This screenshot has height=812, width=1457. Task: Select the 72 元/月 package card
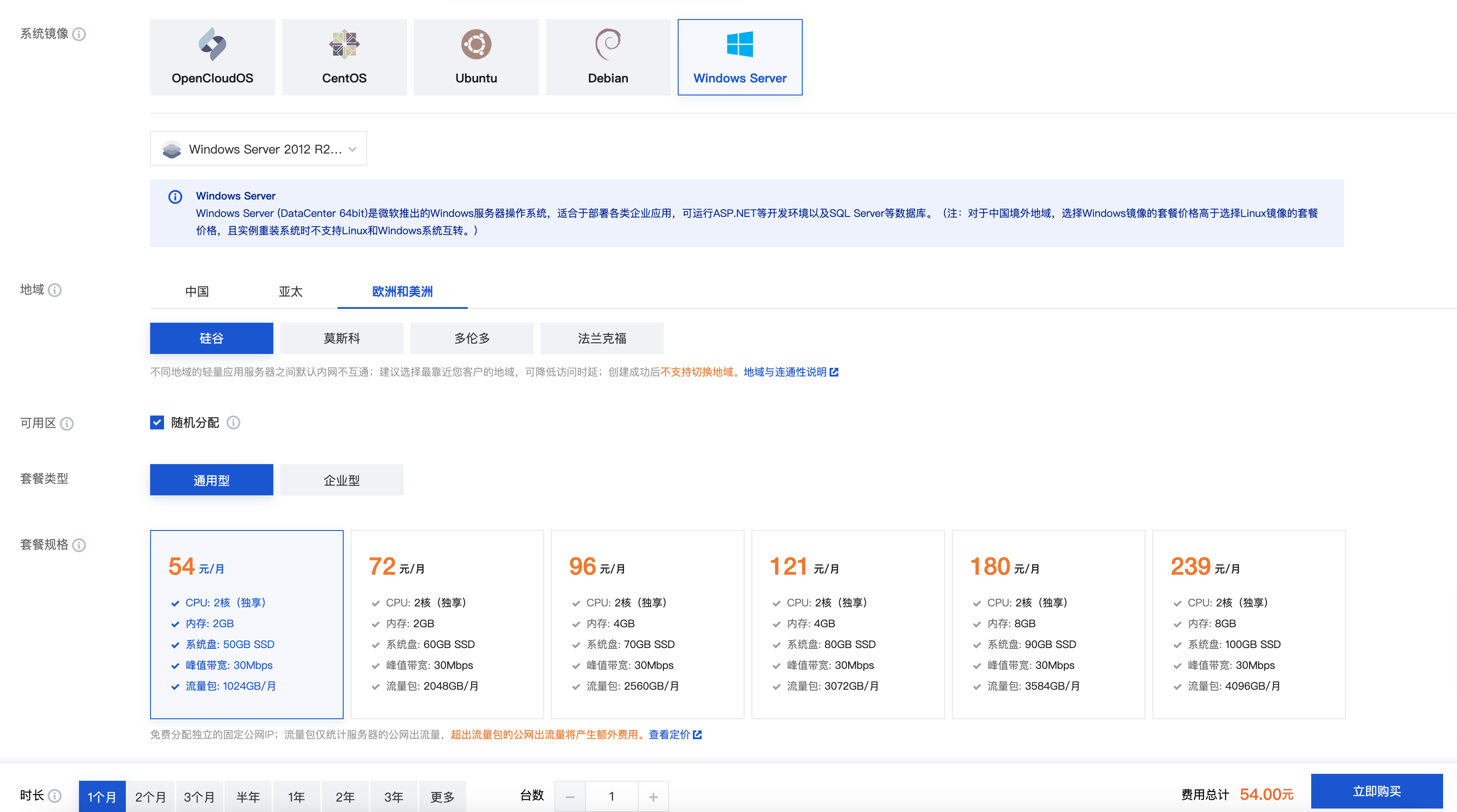click(x=447, y=624)
